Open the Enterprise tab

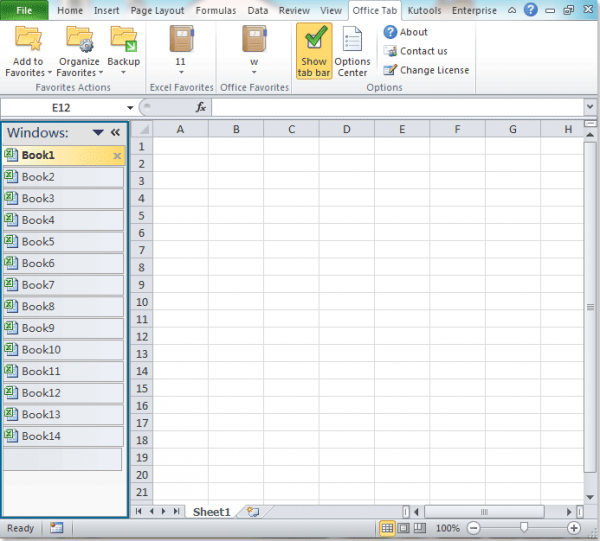tap(474, 11)
